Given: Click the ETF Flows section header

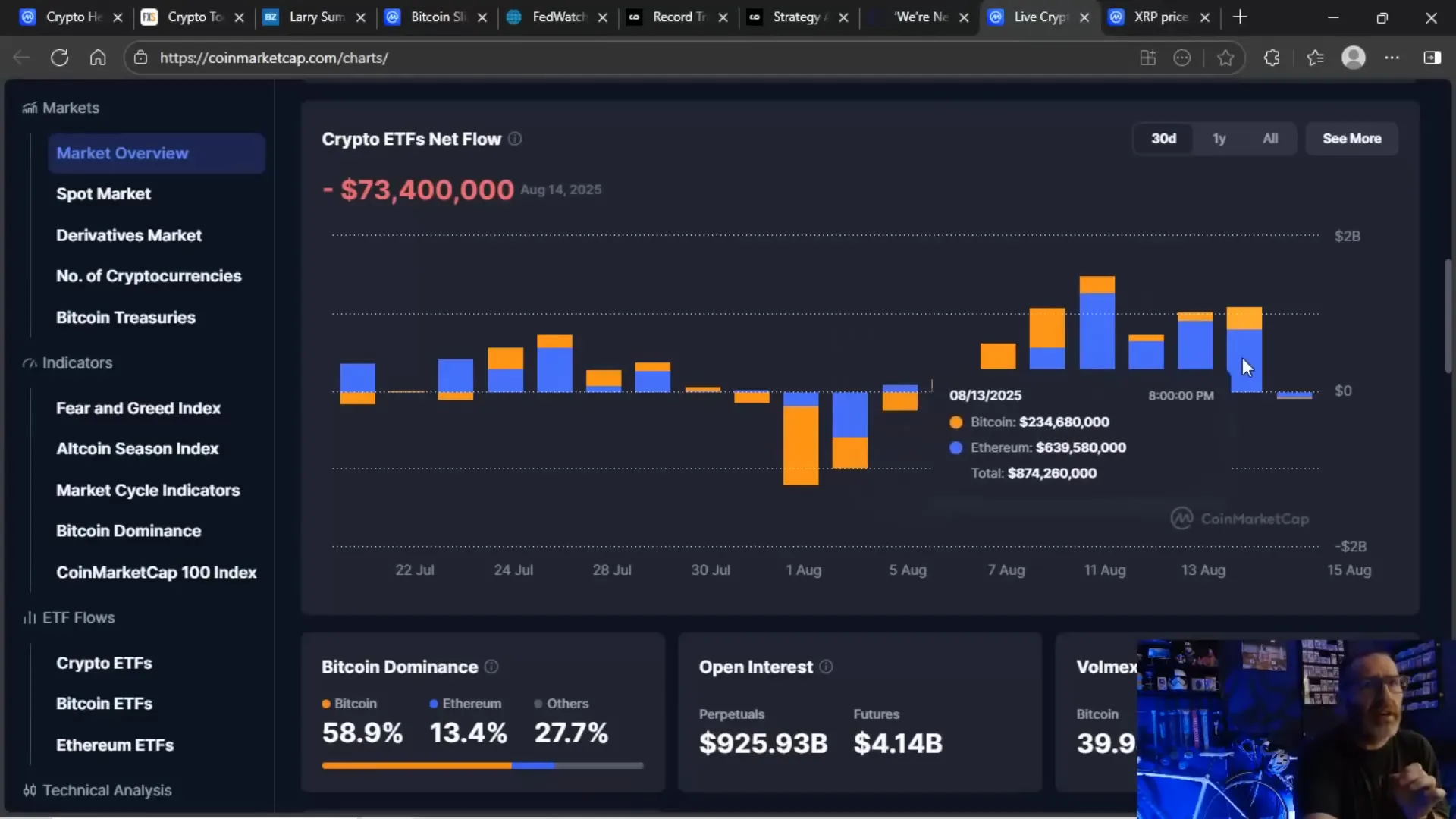Looking at the screenshot, I should [69, 617].
